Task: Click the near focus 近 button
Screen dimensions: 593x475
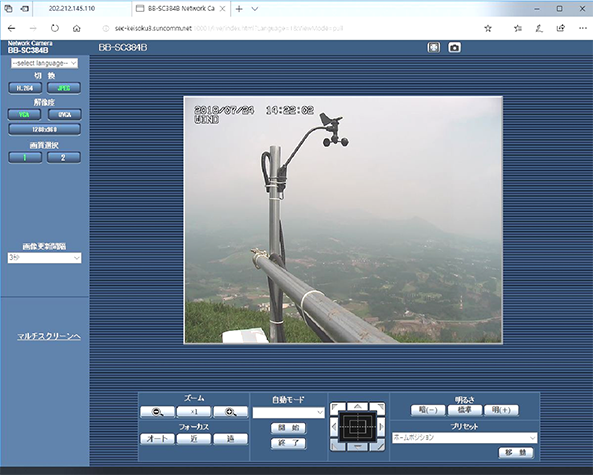Action: click(x=194, y=439)
